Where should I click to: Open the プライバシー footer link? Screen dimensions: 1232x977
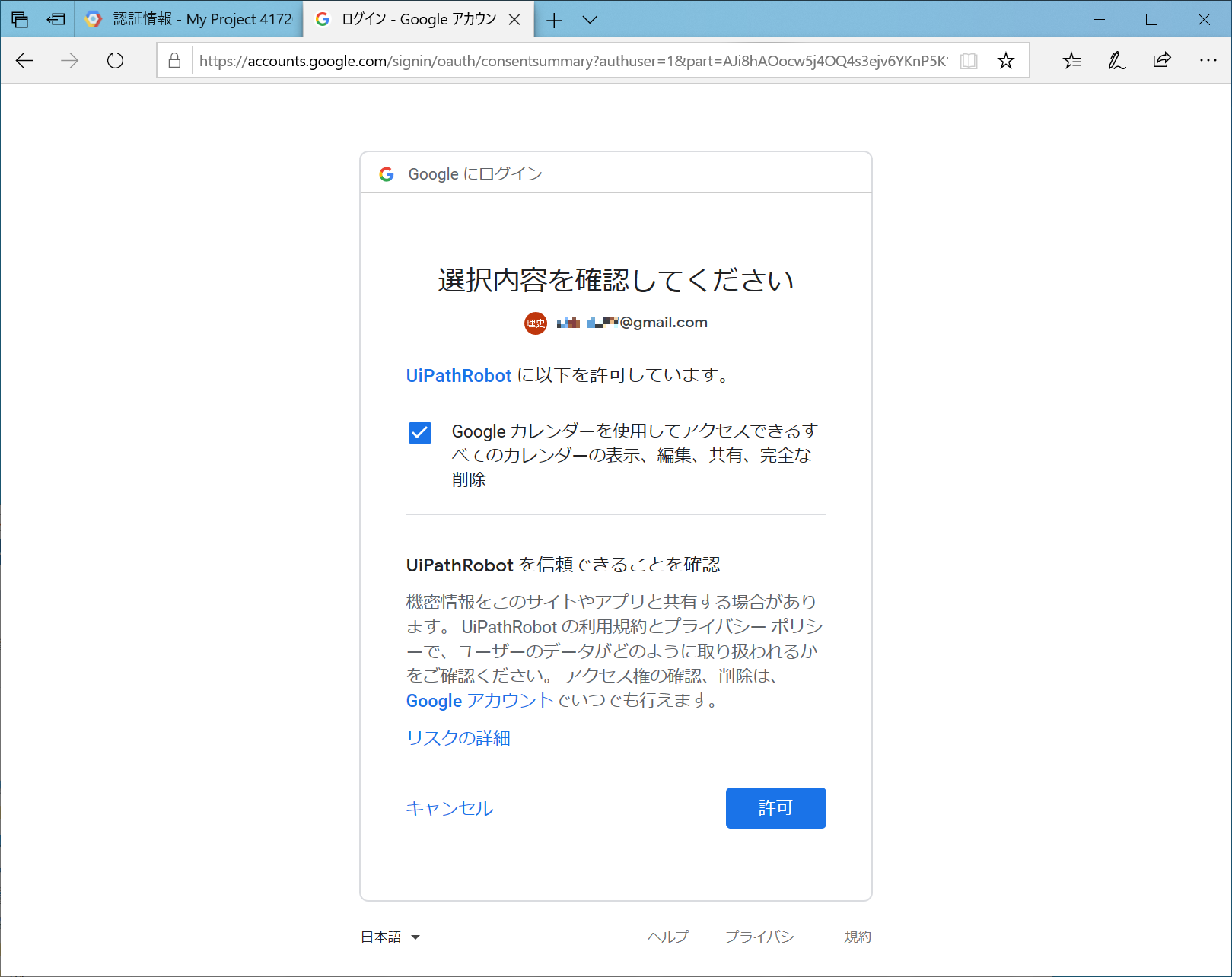tap(766, 937)
